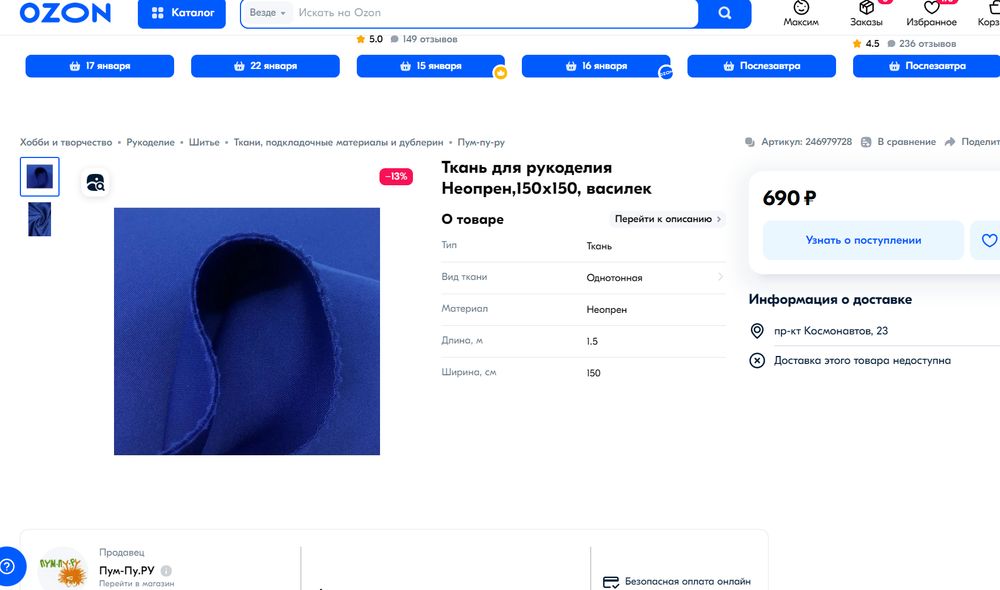Viewport: 1000px width, 590px height.
Task: Open the Каталог menu
Action: pyautogui.click(x=181, y=14)
